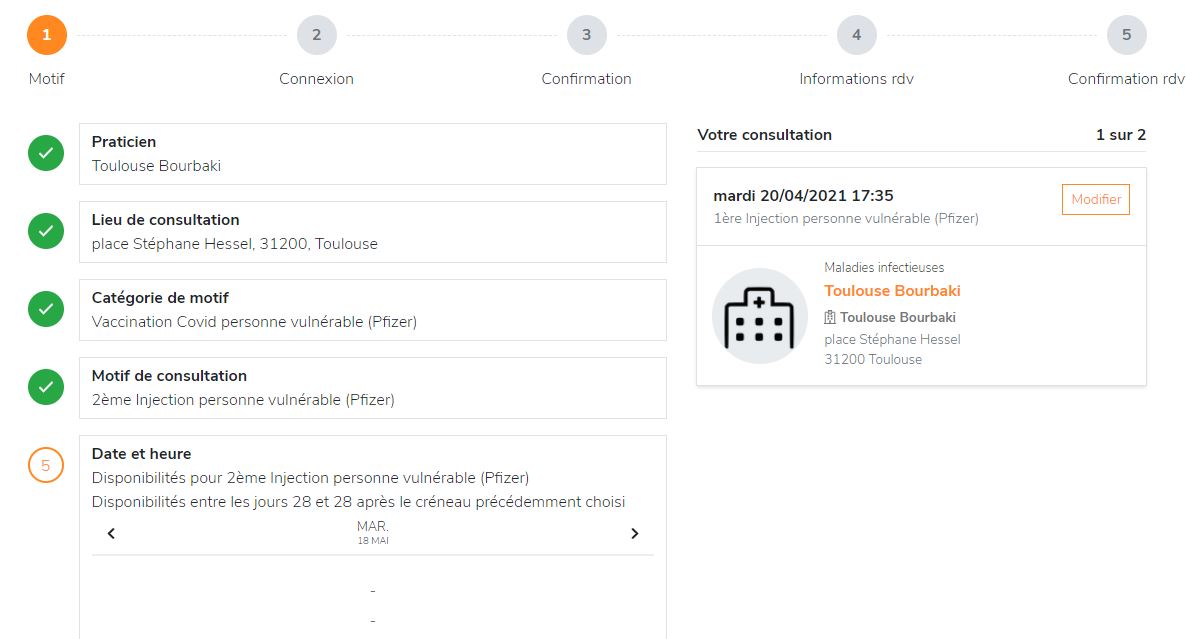Screen dimensions: 1186x639
Task: Open the orange Toulouse Bourbaki link
Action: coord(892,291)
